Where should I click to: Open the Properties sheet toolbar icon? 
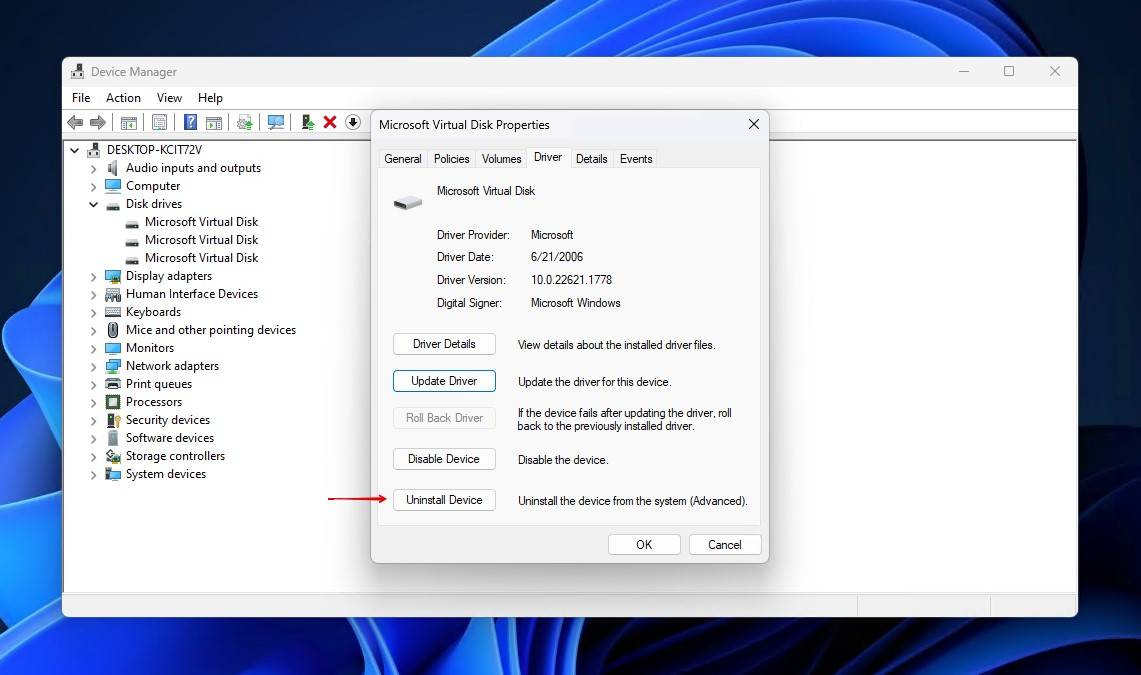159,122
